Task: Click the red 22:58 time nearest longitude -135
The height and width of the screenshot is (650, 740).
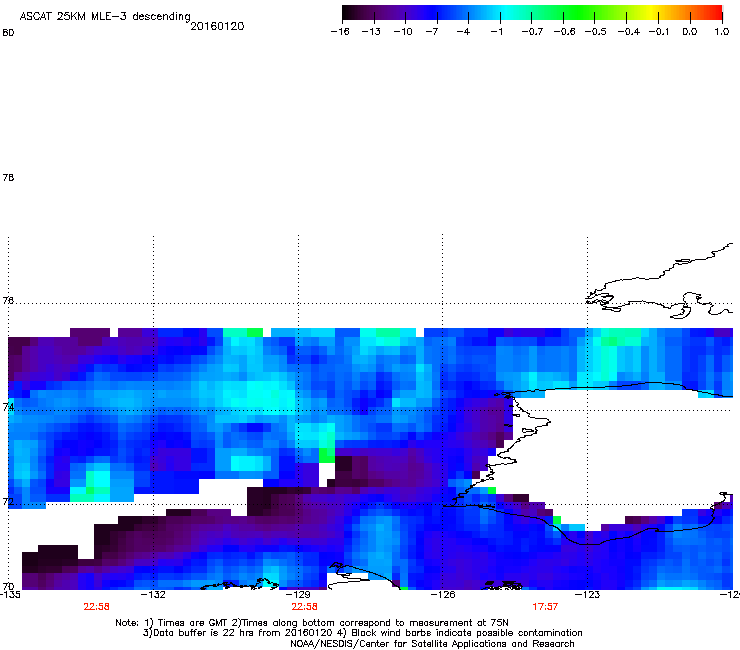Action: [96, 607]
